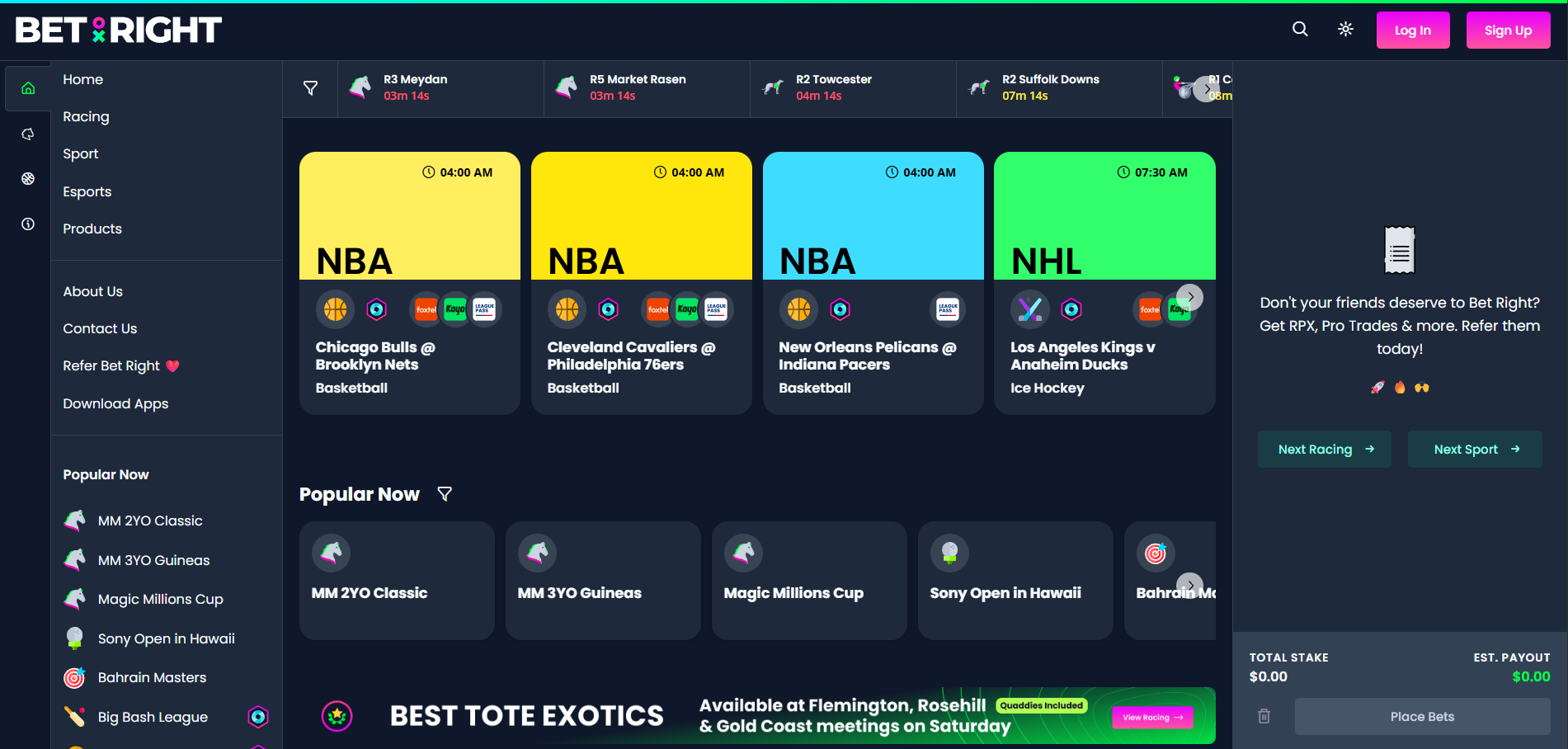Viewport: 1568px width, 749px height.
Task: Advance Popular Now tiles with arrow
Action: pyautogui.click(x=1190, y=586)
